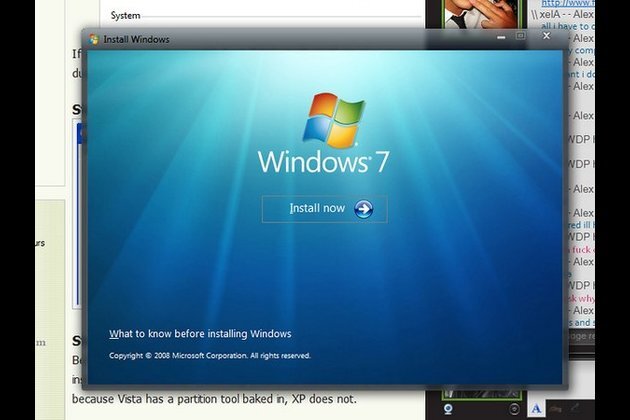Click the round icon left of the font button
This screenshot has width=630, height=420.
(x=515, y=407)
